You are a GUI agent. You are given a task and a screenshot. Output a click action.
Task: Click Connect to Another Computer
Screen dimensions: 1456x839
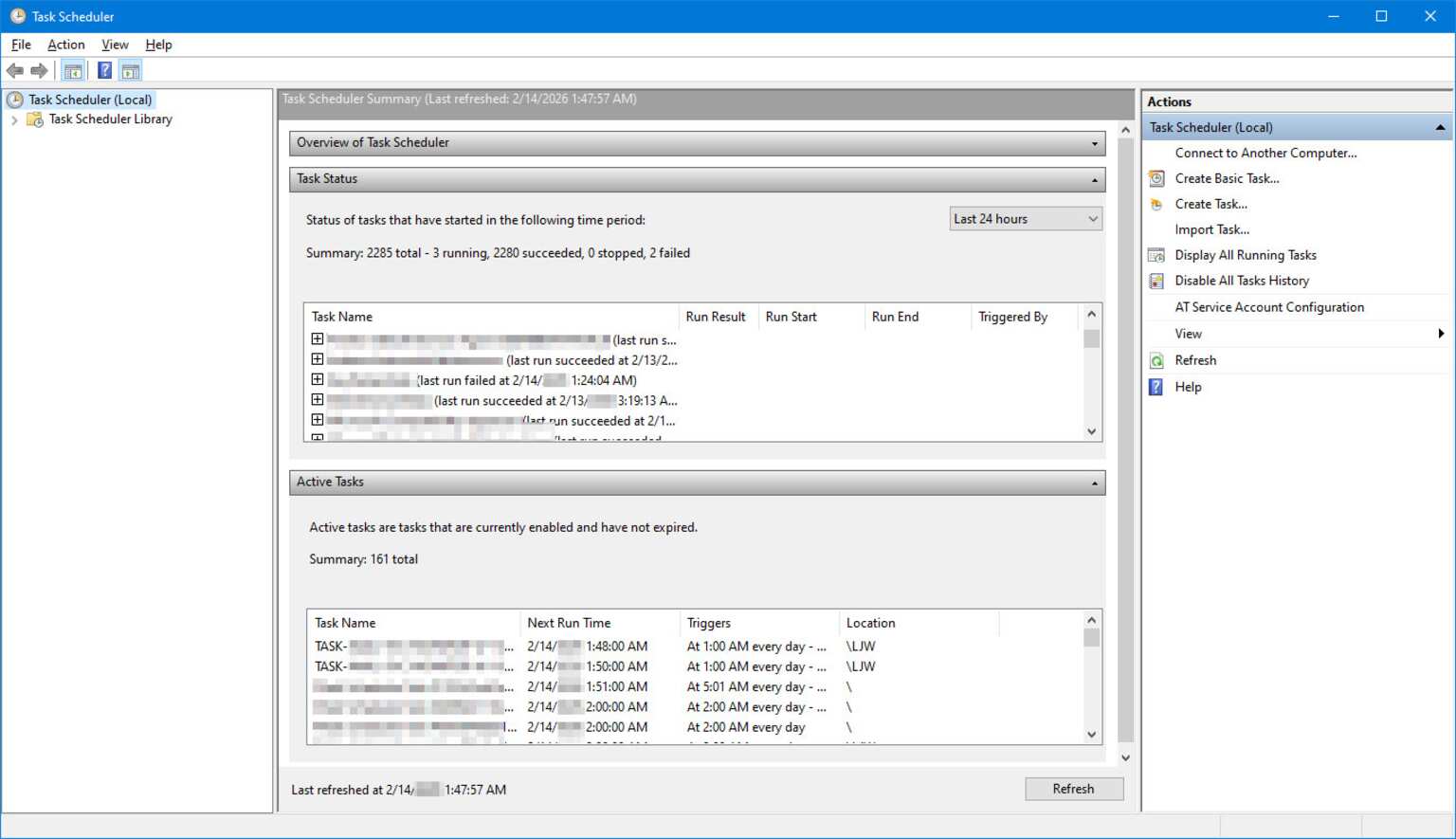tap(1265, 152)
